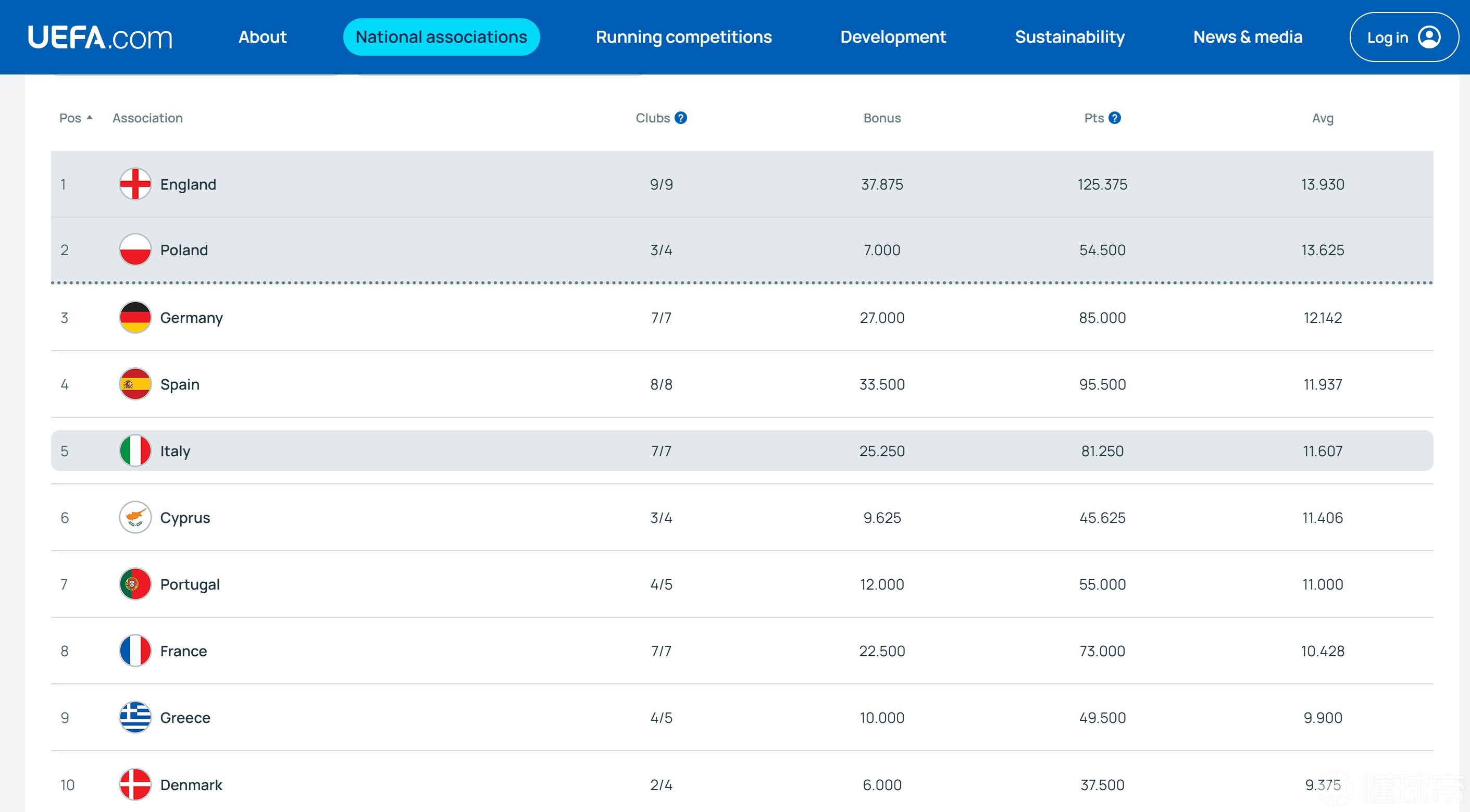Click the Cyprus flag icon
This screenshot has height=812, width=1470.
point(135,518)
